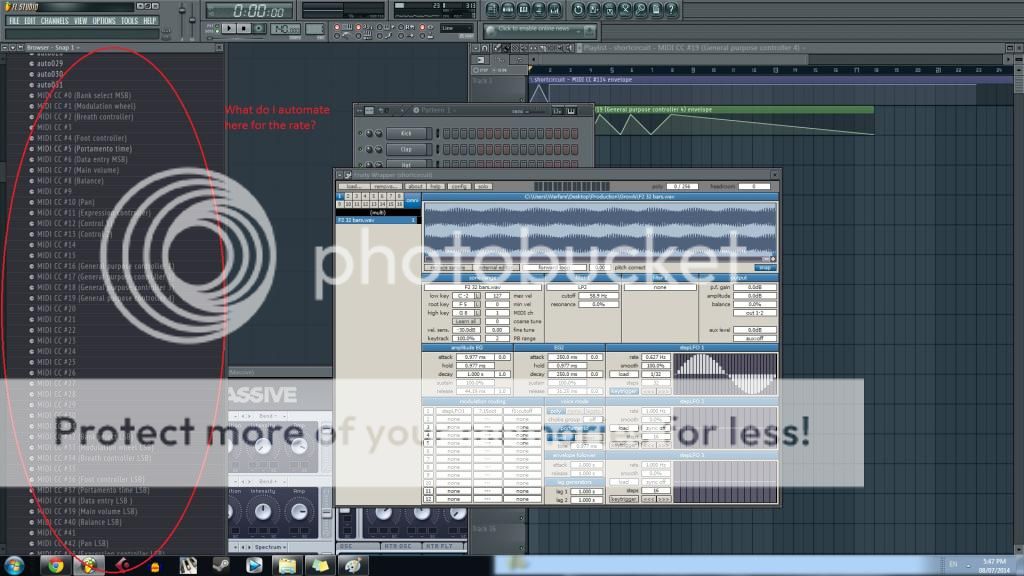
Task: Select MIDI CC #2 (Breath controller)
Action: tap(85, 117)
